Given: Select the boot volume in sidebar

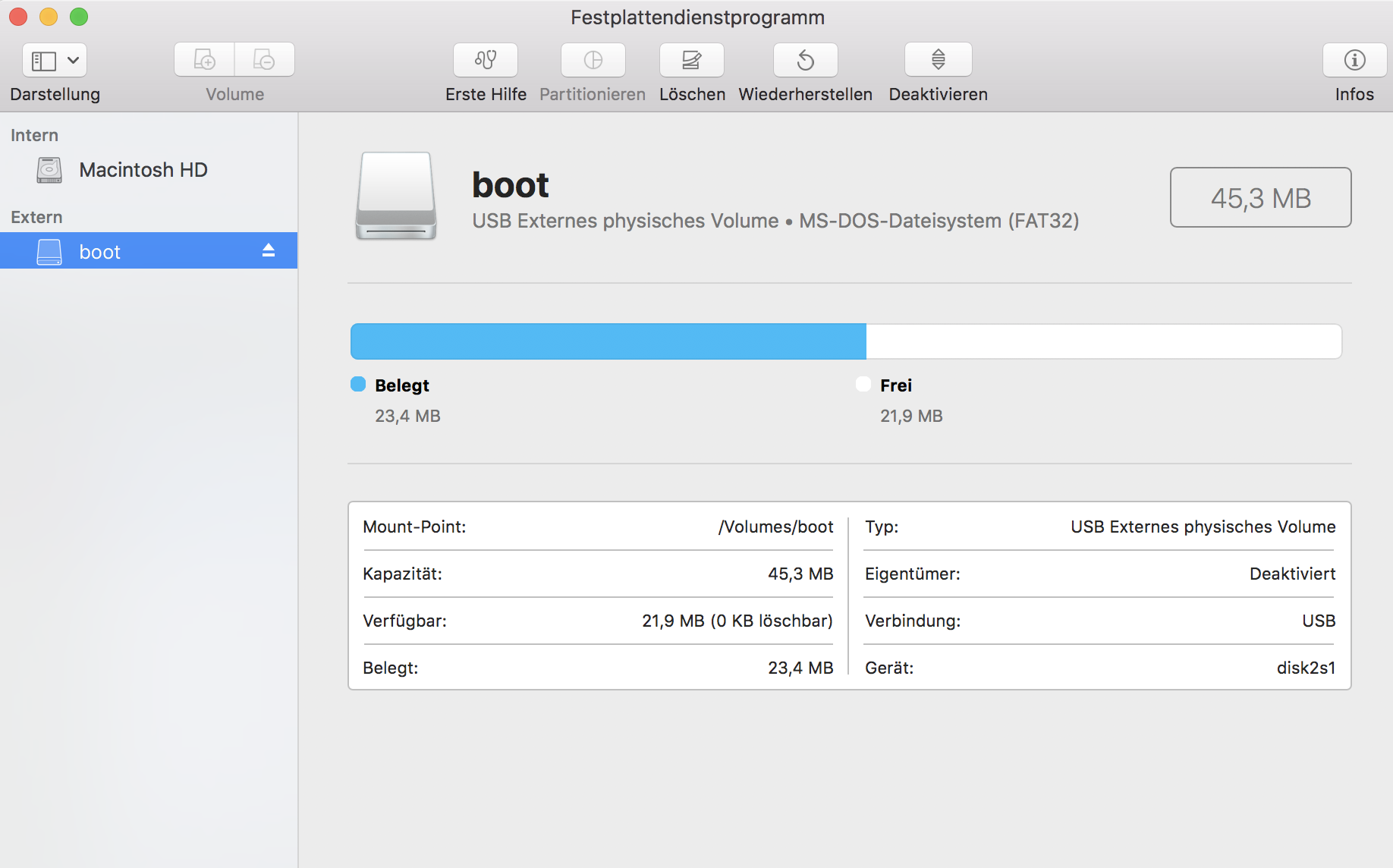Looking at the screenshot, I should (149, 250).
